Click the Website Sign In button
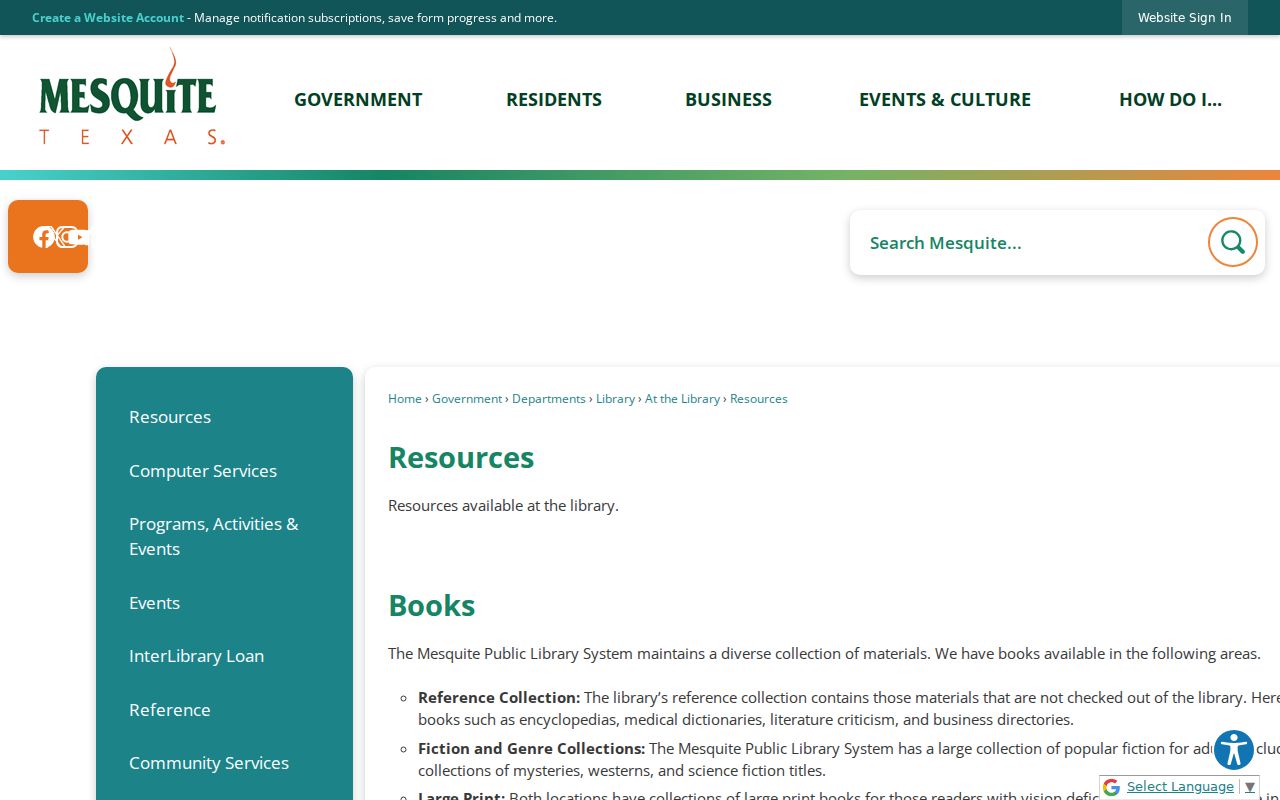The image size is (1280, 800). [x=1184, y=17]
